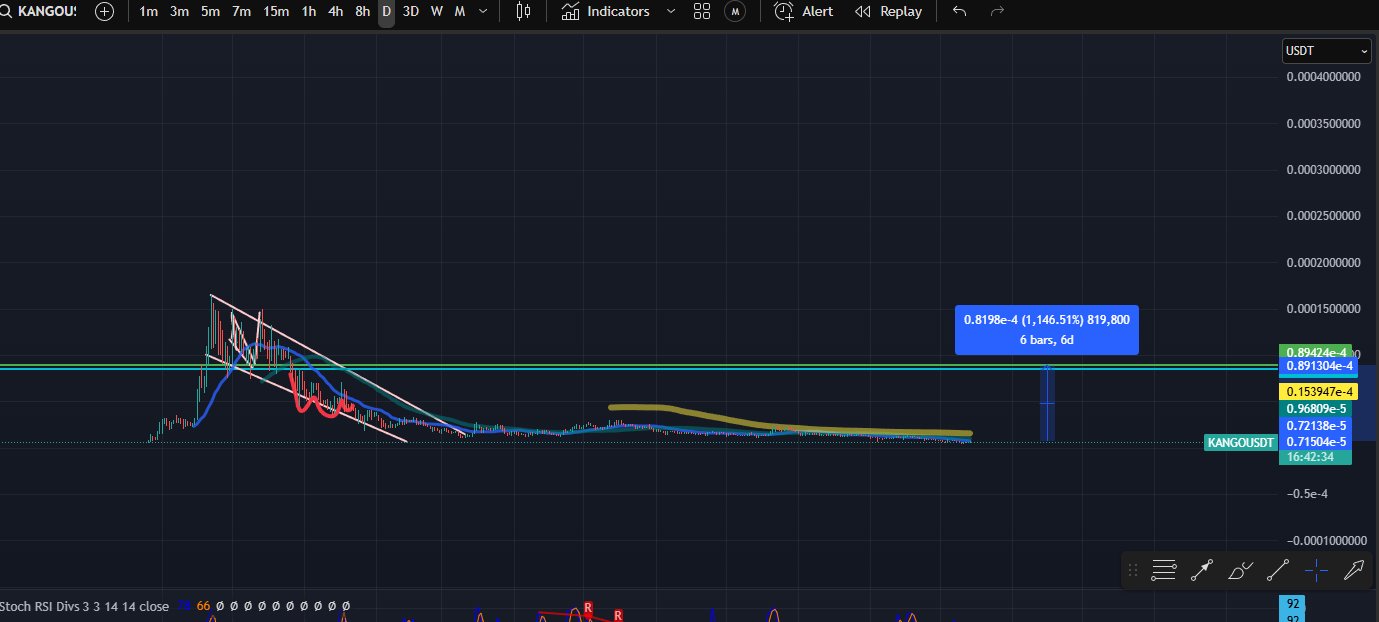Expand the Indicators favorites dropdown arrow

(670, 12)
